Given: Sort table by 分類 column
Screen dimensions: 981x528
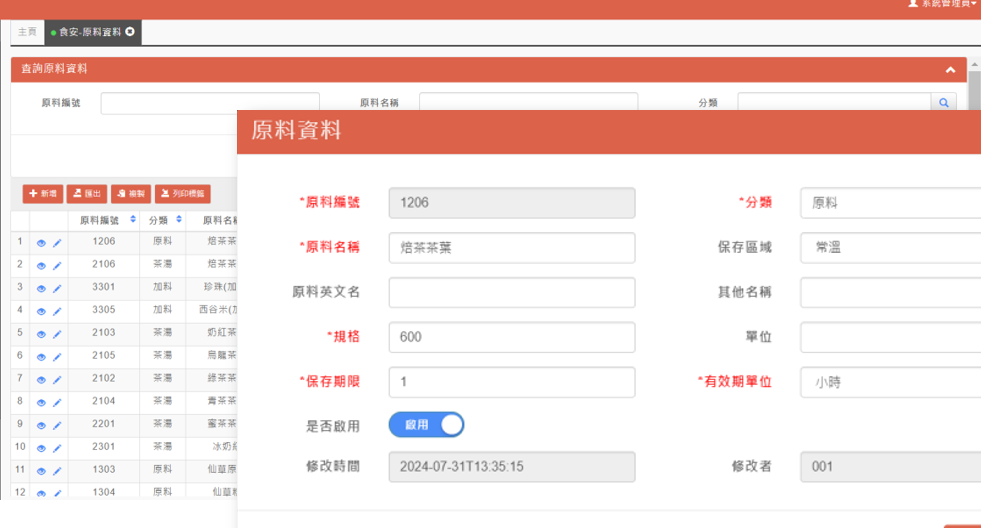Looking at the screenshot, I should click(x=179, y=220).
